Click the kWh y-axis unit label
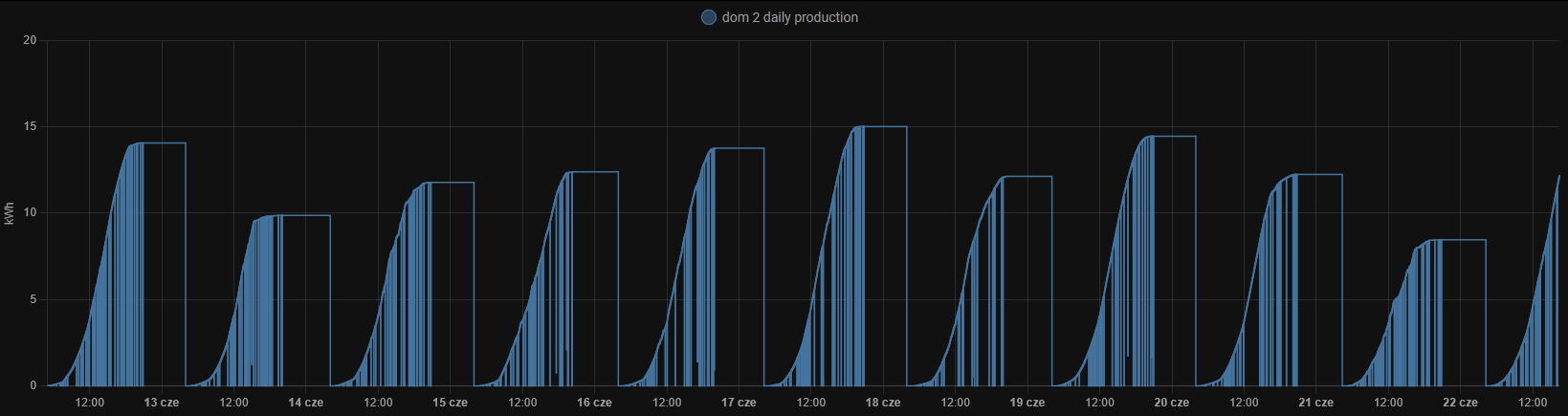The width and height of the screenshot is (1568, 416). [x=10, y=213]
